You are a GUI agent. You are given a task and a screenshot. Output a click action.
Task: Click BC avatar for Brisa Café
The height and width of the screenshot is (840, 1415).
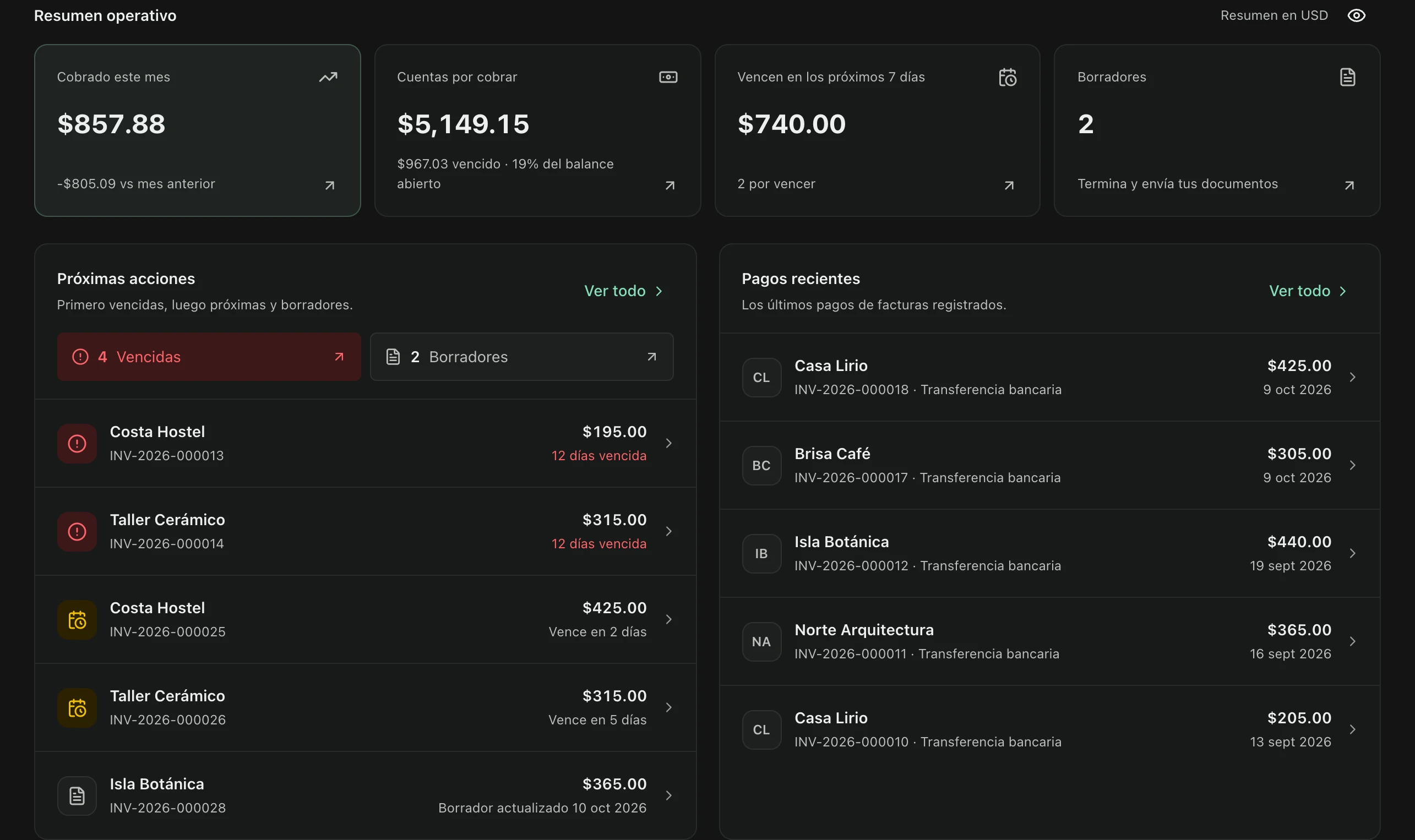(761, 466)
